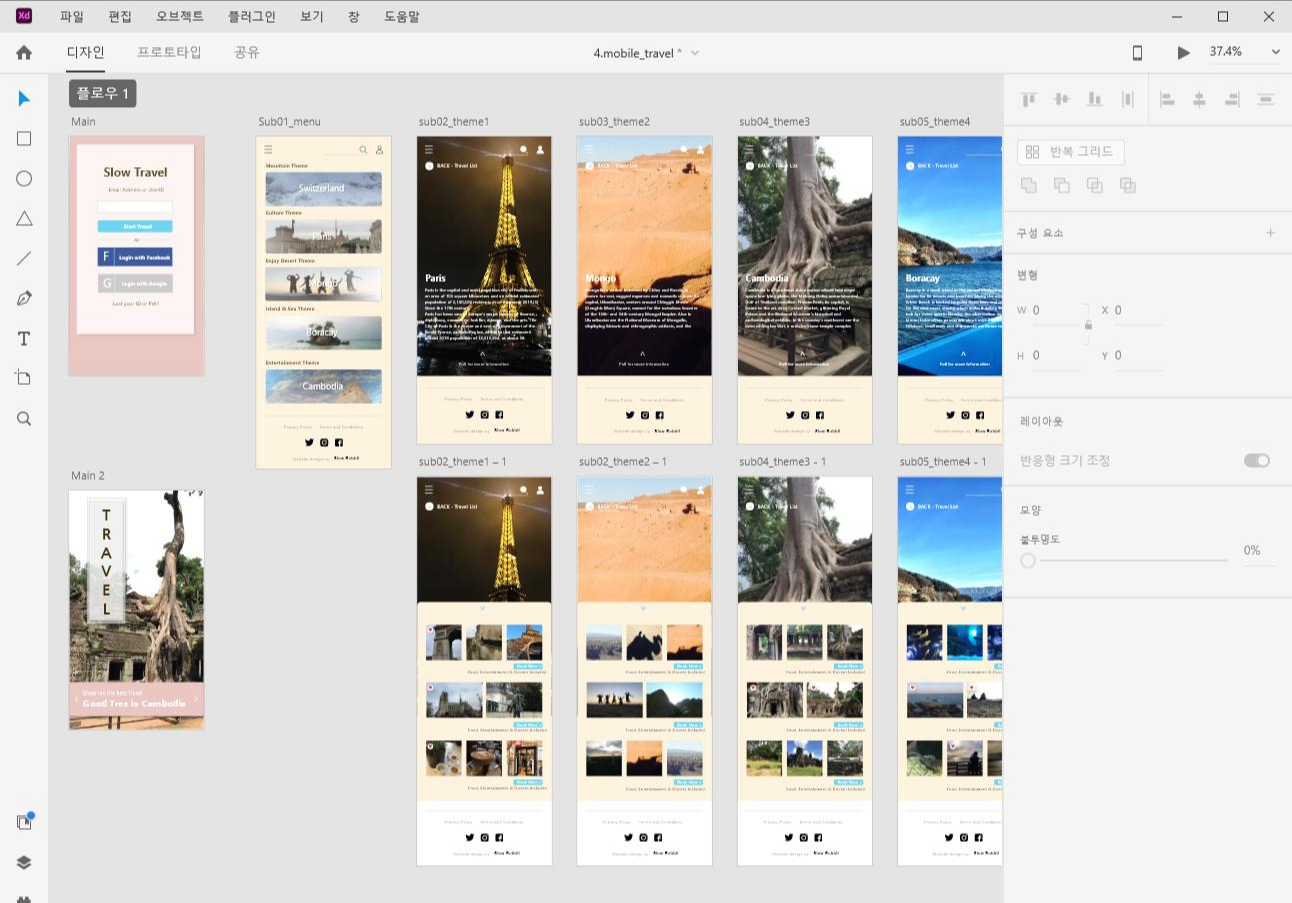Image resolution: width=1292 pixels, height=903 pixels.
Task: Click the opacity slider handle
Action: coord(1028,561)
